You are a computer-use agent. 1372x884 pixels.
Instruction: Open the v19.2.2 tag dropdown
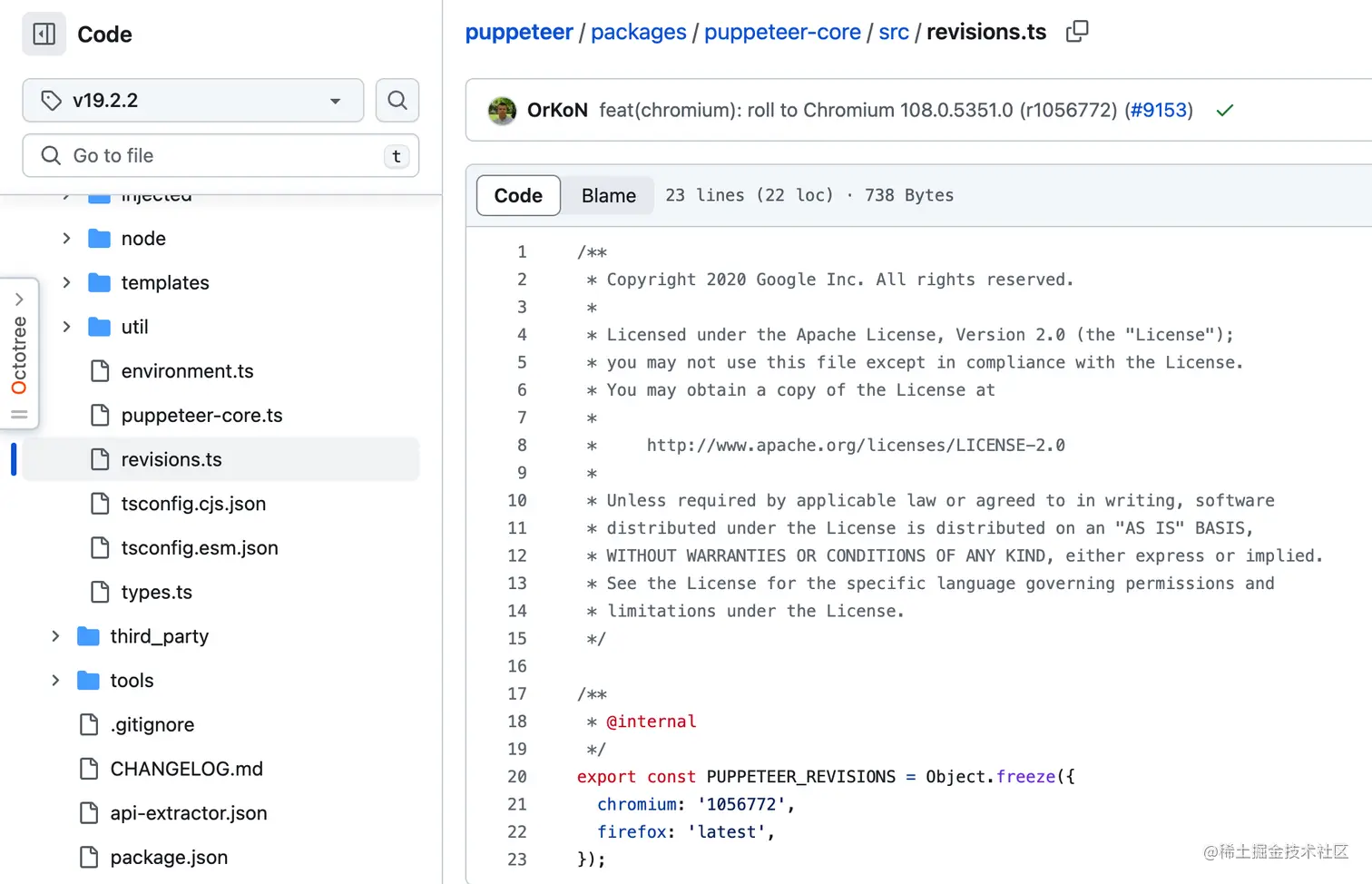(192, 100)
